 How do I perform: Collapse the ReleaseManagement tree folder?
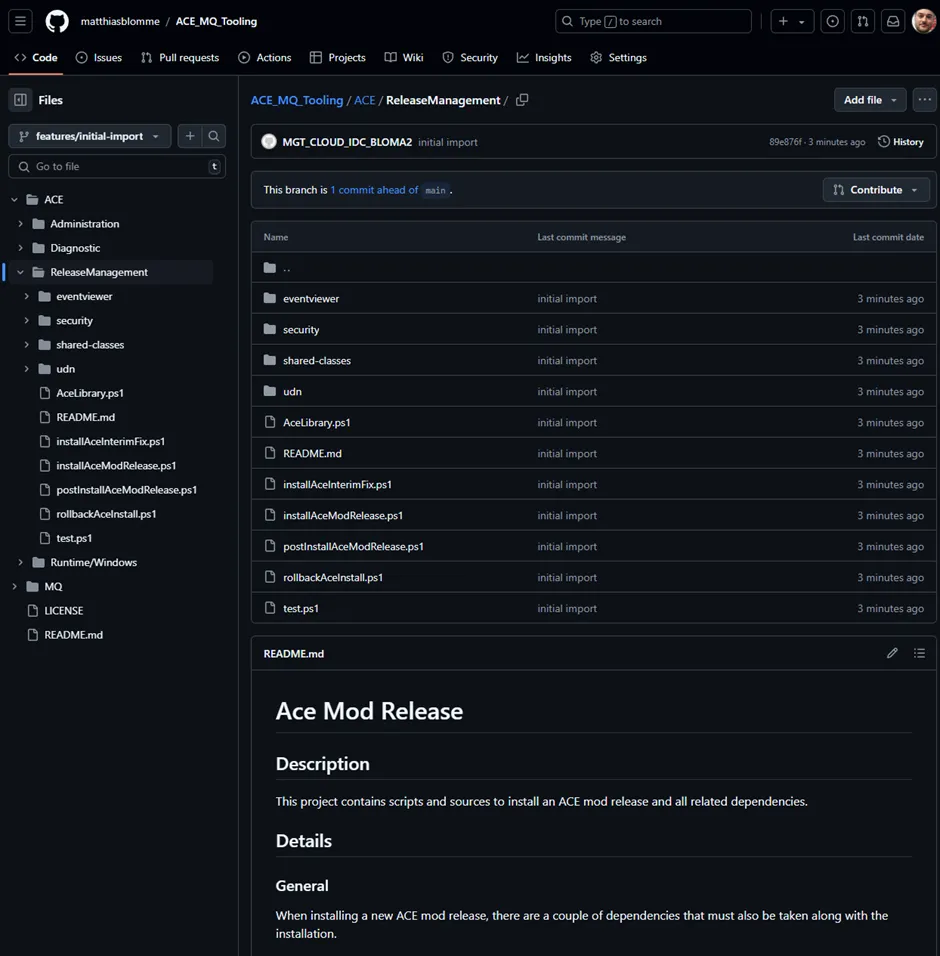(x=20, y=272)
